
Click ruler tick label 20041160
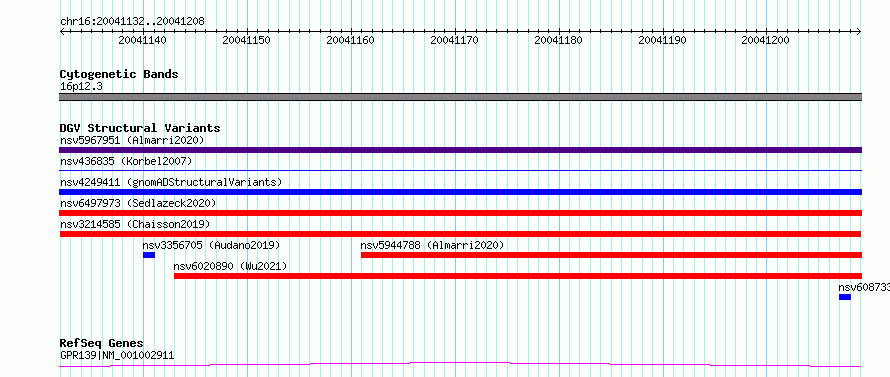tap(350, 40)
